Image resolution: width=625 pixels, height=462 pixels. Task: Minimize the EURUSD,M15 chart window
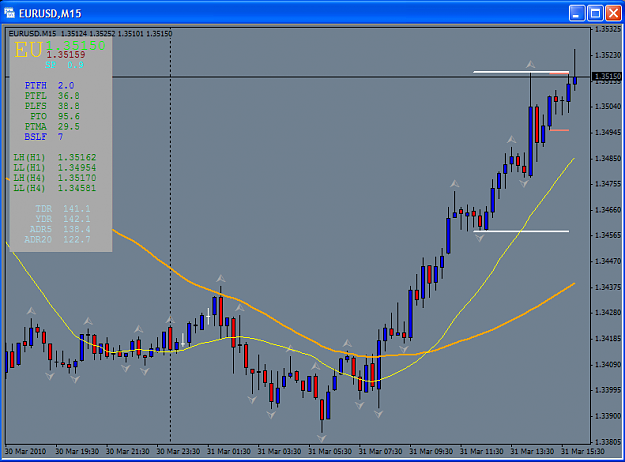pos(577,13)
